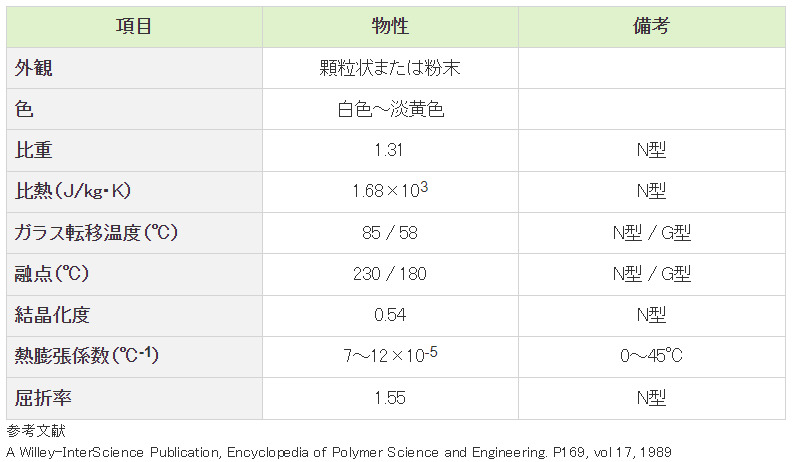Screen dimensions: 792x462
Task: Select the 外観 row label
Action: [33, 68]
